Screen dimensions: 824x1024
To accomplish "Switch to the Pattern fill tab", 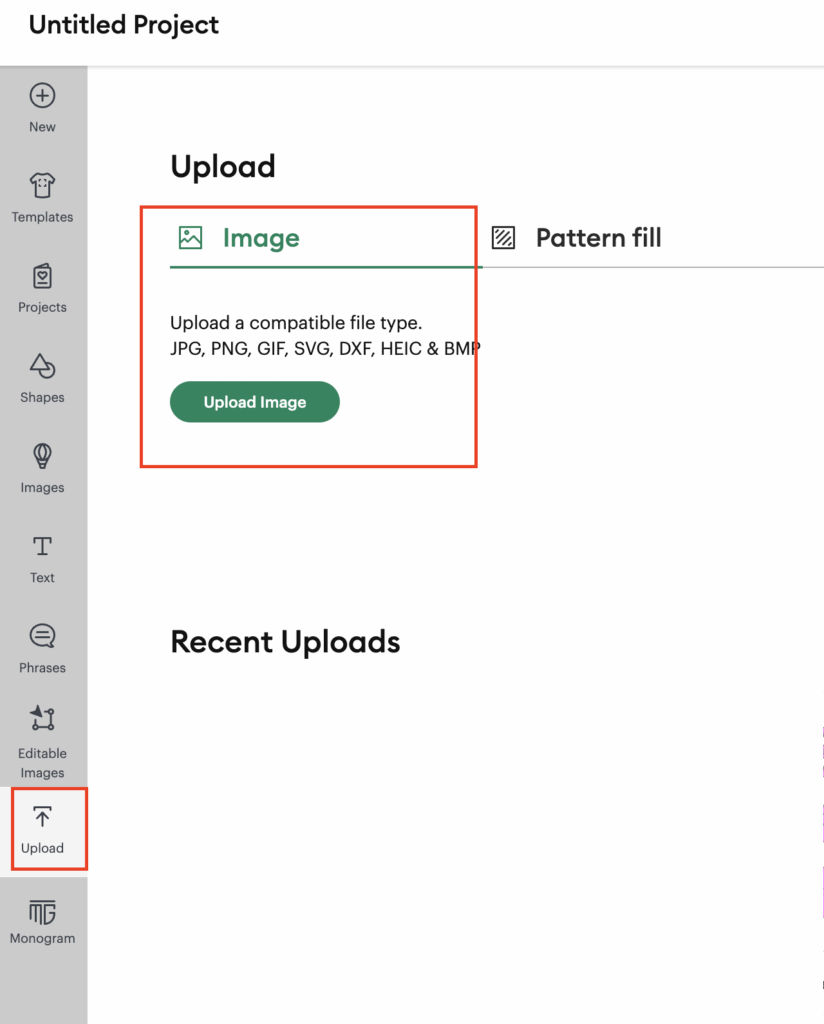I will (x=598, y=238).
